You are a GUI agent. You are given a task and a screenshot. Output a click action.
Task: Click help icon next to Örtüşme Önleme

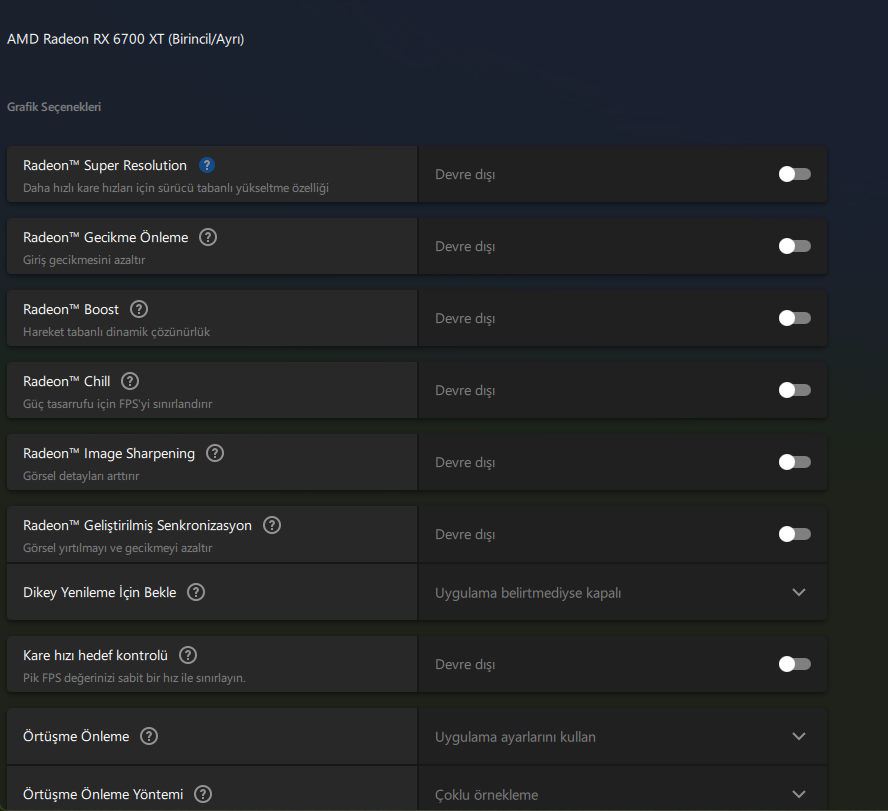149,736
